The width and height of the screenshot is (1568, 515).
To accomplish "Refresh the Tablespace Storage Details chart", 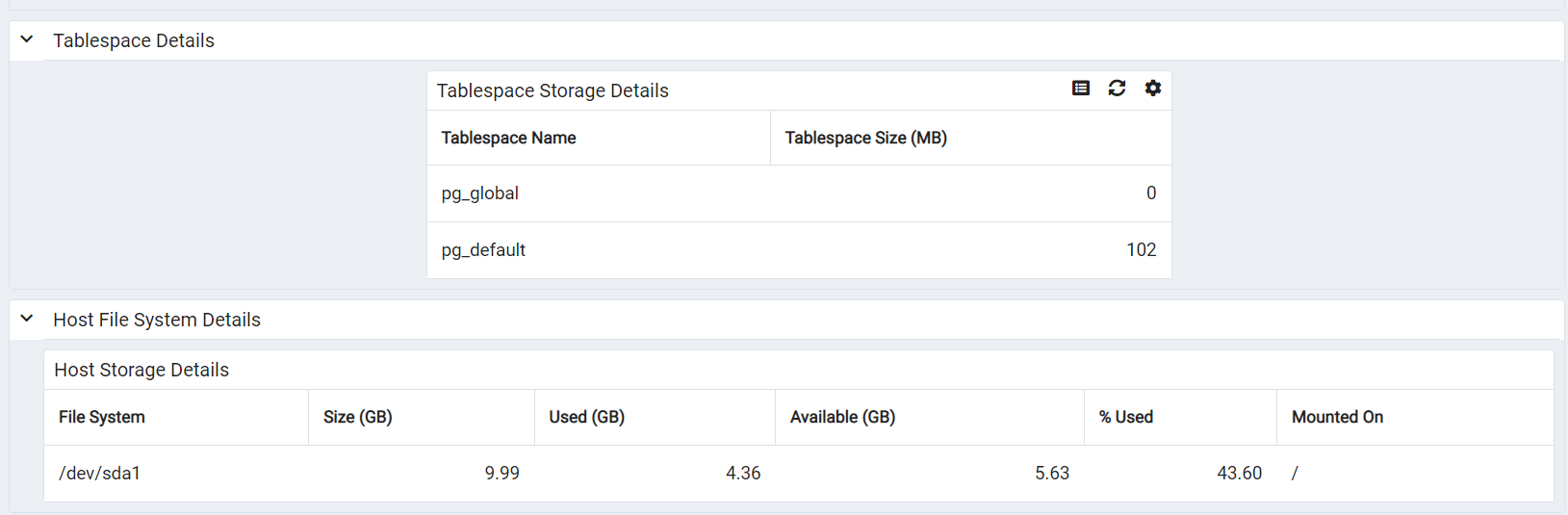I will tap(1117, 89).
